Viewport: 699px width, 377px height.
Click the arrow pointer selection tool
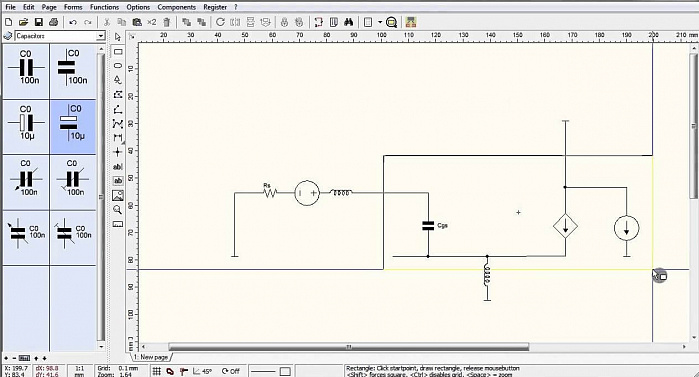118,37
